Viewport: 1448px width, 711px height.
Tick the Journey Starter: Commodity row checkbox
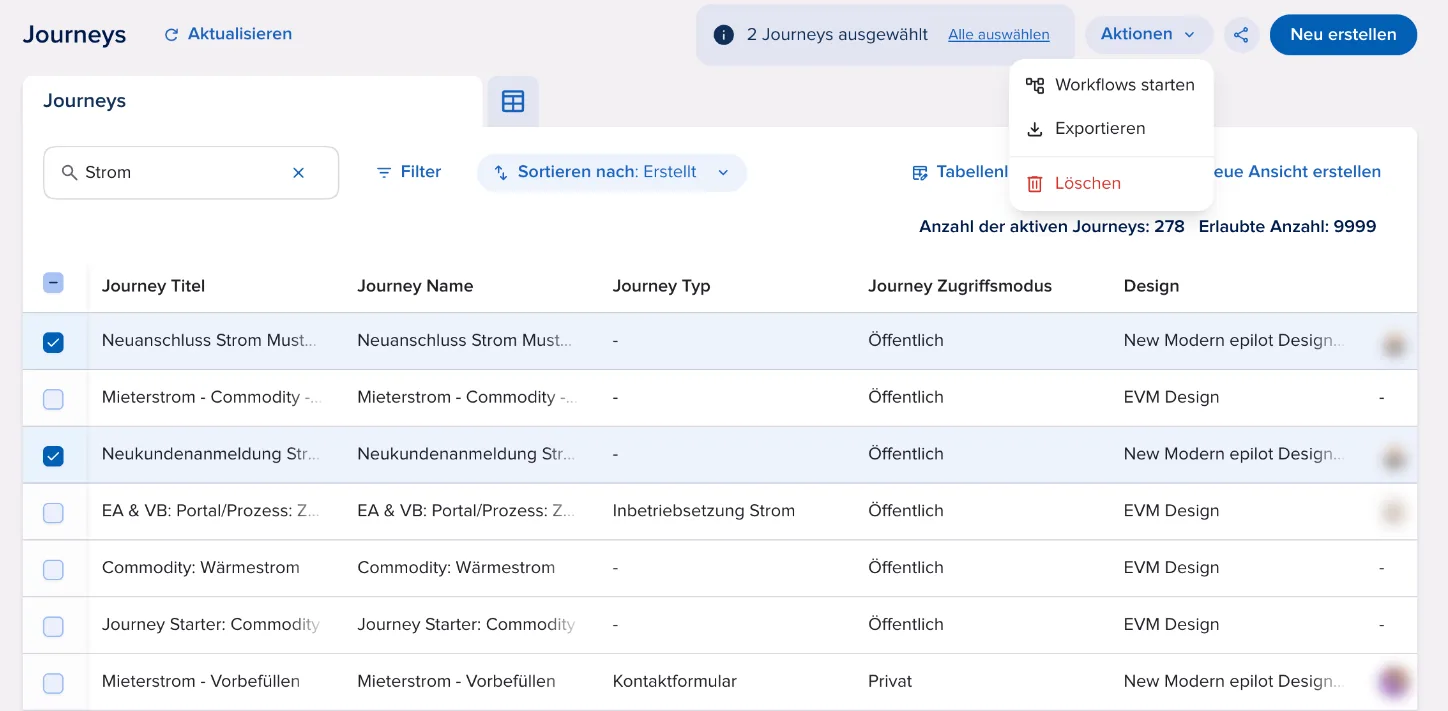click(x=53, y=627)
